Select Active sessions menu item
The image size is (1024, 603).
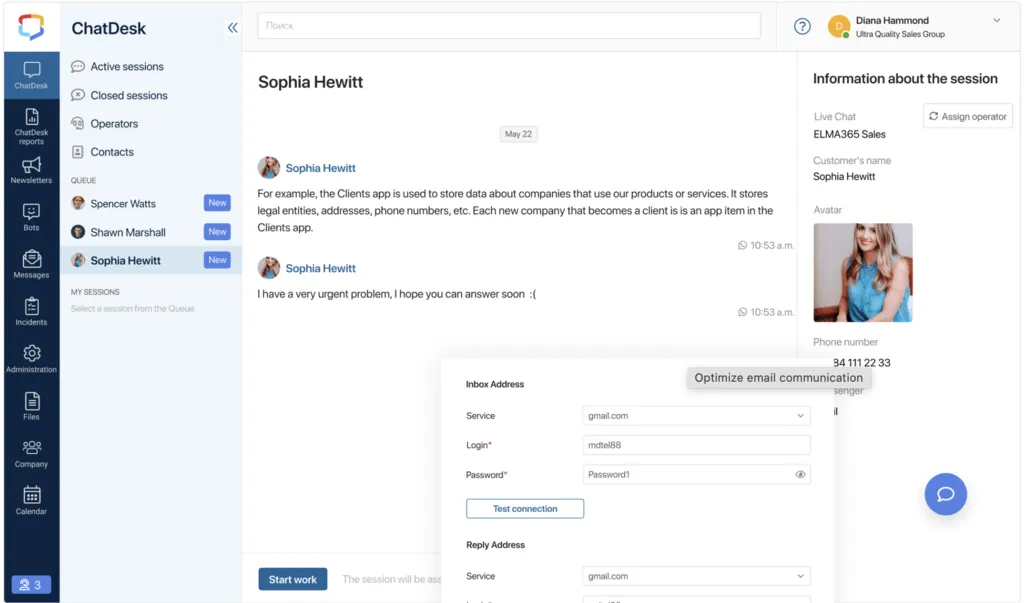click(127, 67)
